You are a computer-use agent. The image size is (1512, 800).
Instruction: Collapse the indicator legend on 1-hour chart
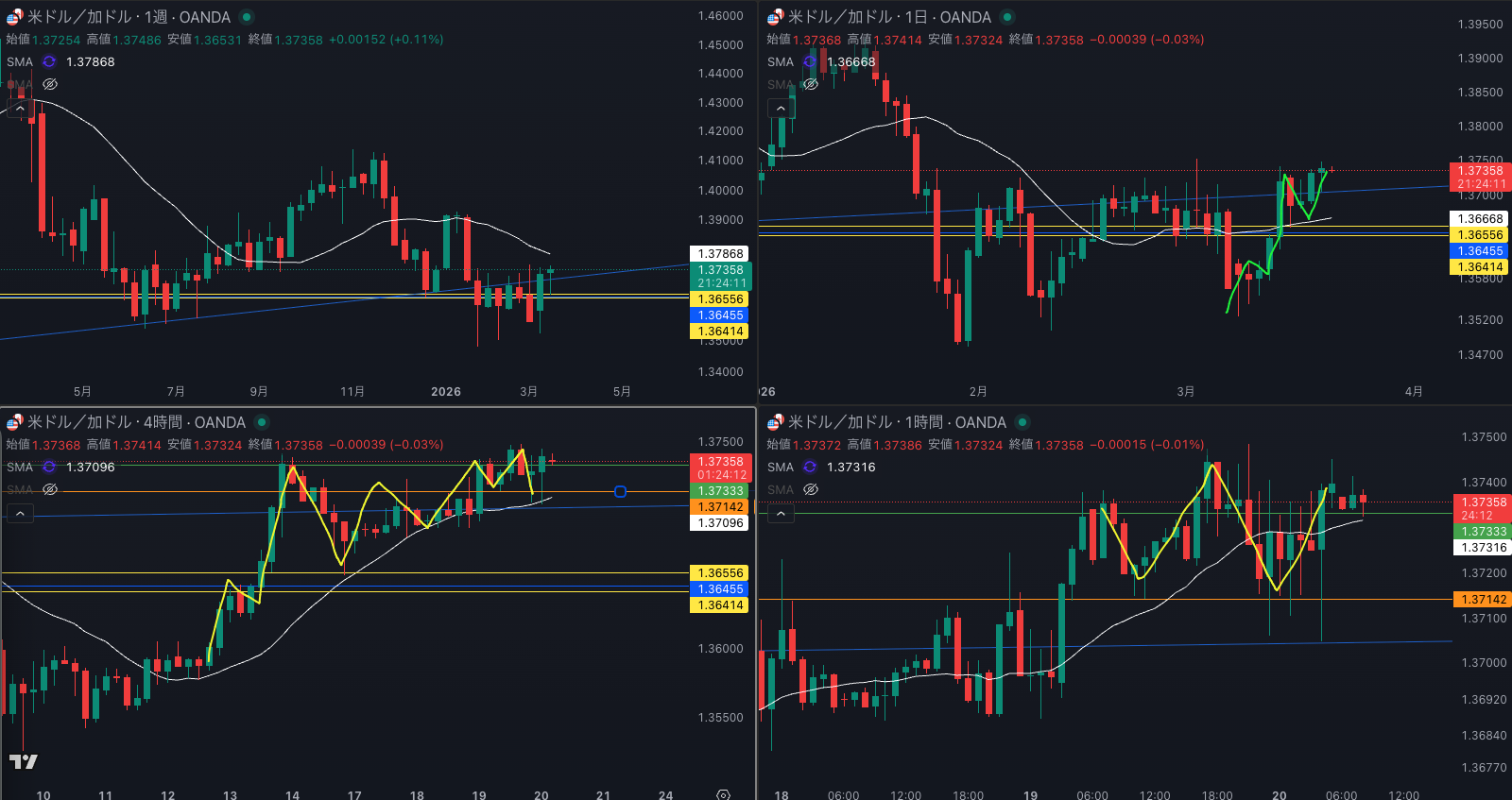781,513
